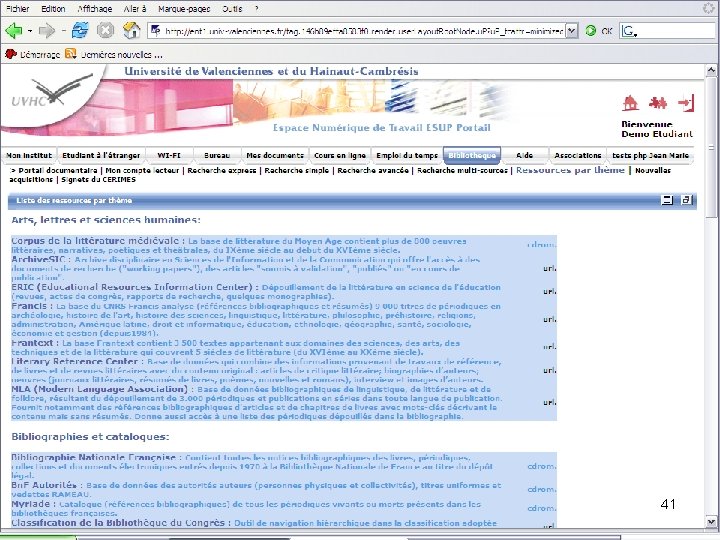Open BnF Autorités resource link

pyautogui.click(x=44, y=485)
